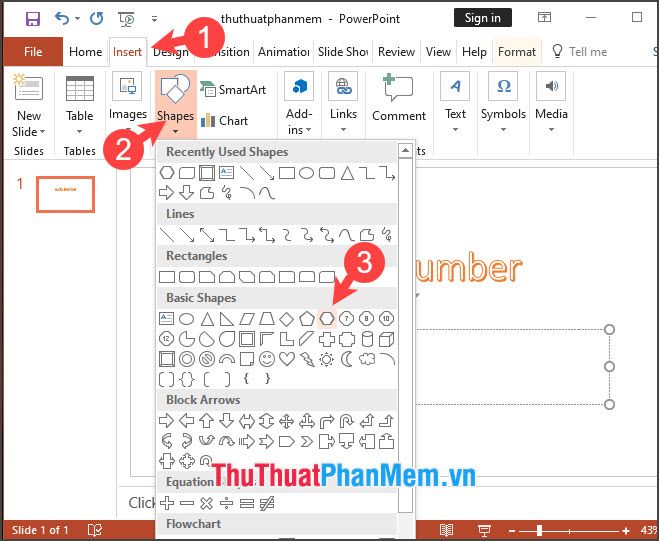This screenshot has height=541, width=659.
Task: Select the Regular Pentagon shape
Action: click(307, 319)
